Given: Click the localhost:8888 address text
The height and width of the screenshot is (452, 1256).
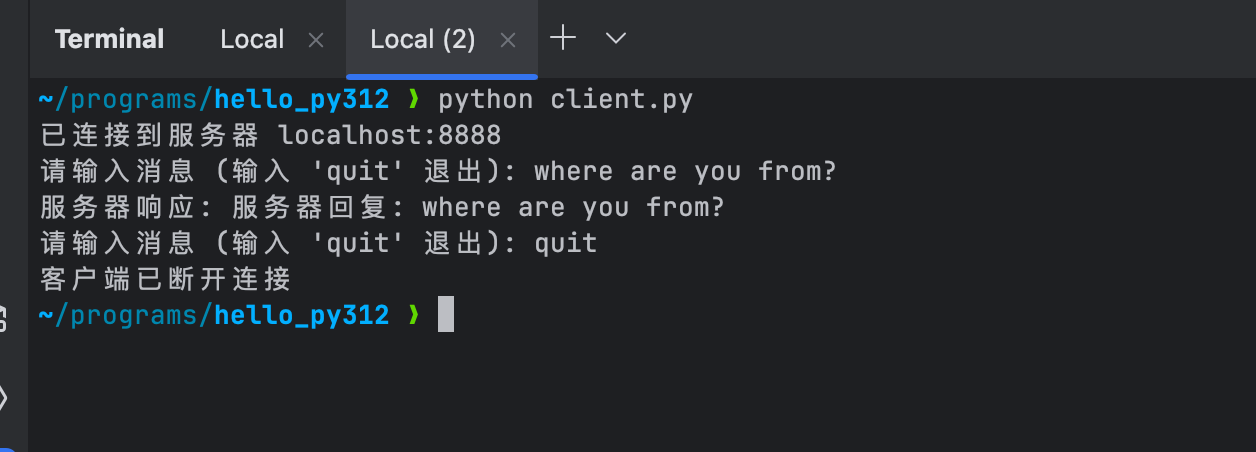Looking at the screenshot, I should (389, 135).
